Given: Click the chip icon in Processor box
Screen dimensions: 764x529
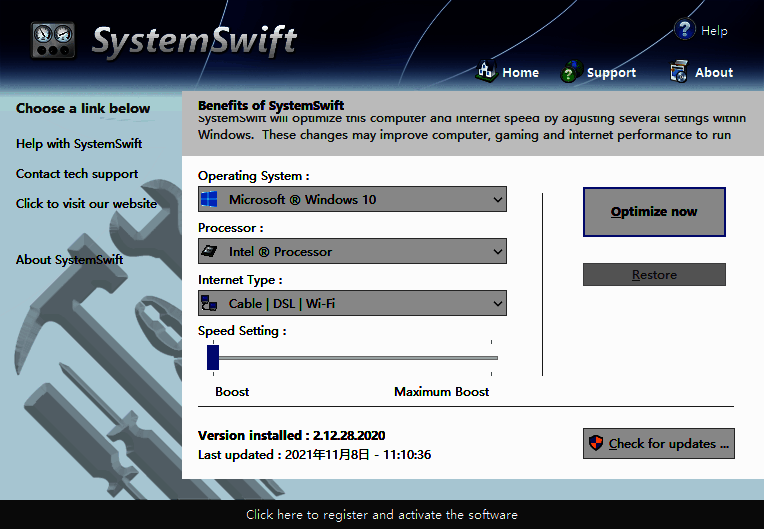Looking at the screenshot, I should pyautogui.click(x=210, y=251).
